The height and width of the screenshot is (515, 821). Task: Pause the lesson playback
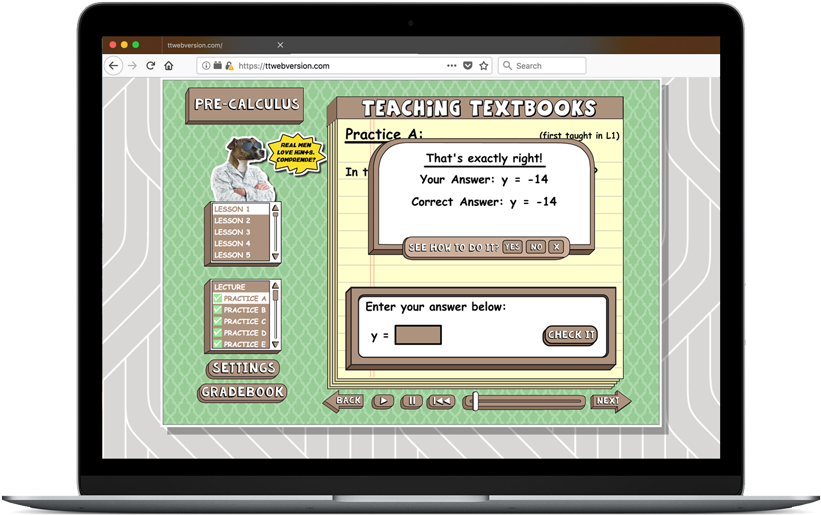[x=411, y=401]
